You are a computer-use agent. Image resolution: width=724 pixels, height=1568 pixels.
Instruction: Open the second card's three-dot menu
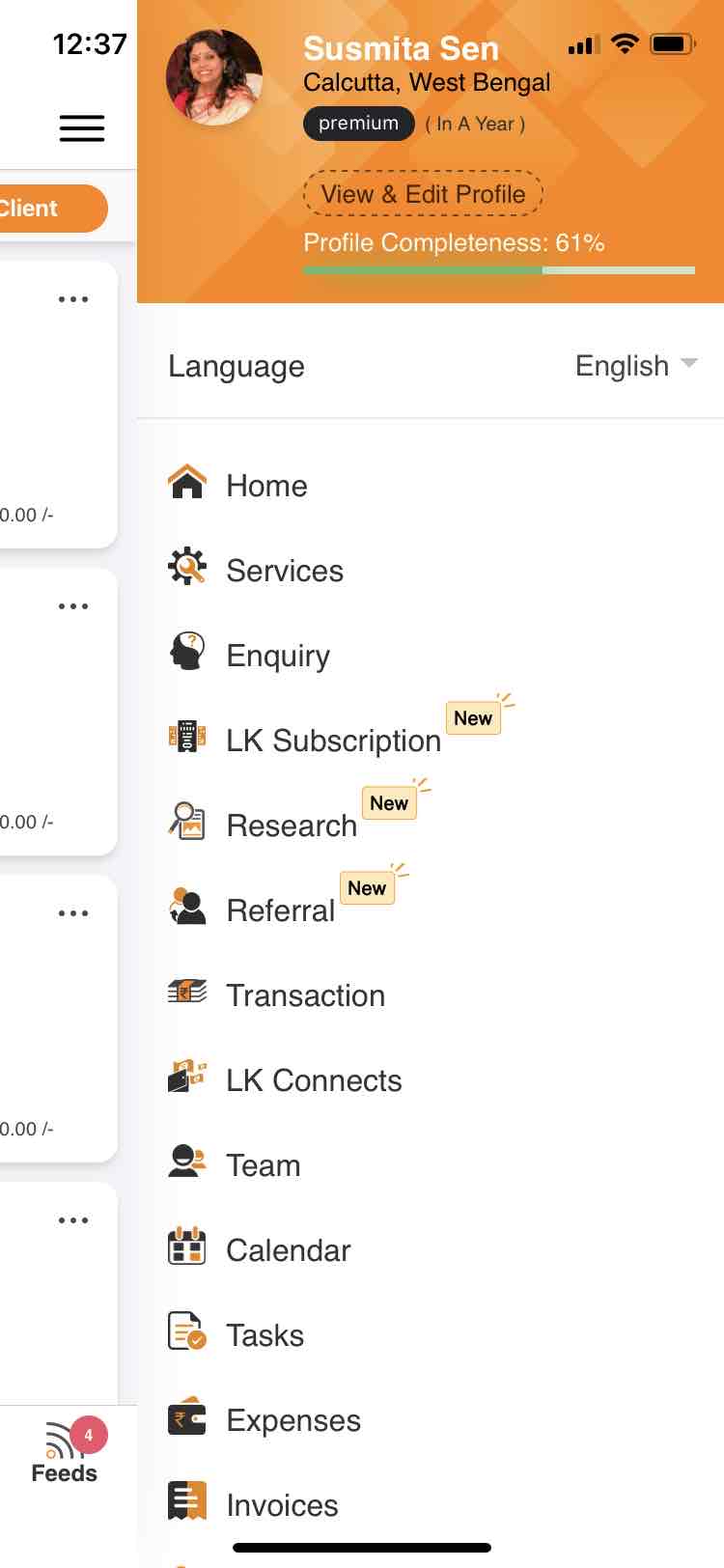(x=73, y=606)
